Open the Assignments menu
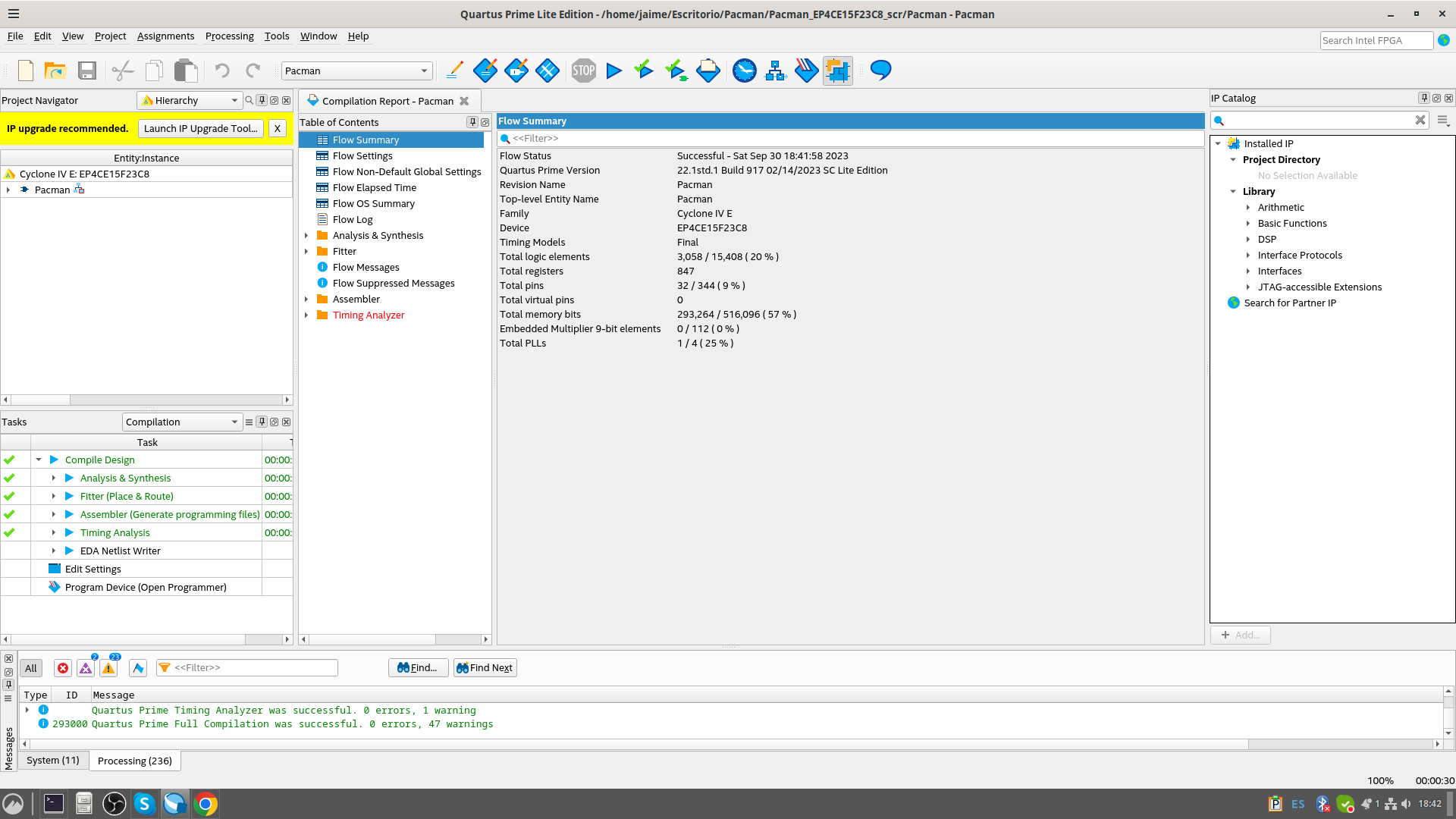Viewport: 1456px width, 819px height. click(x=165, y=36)
